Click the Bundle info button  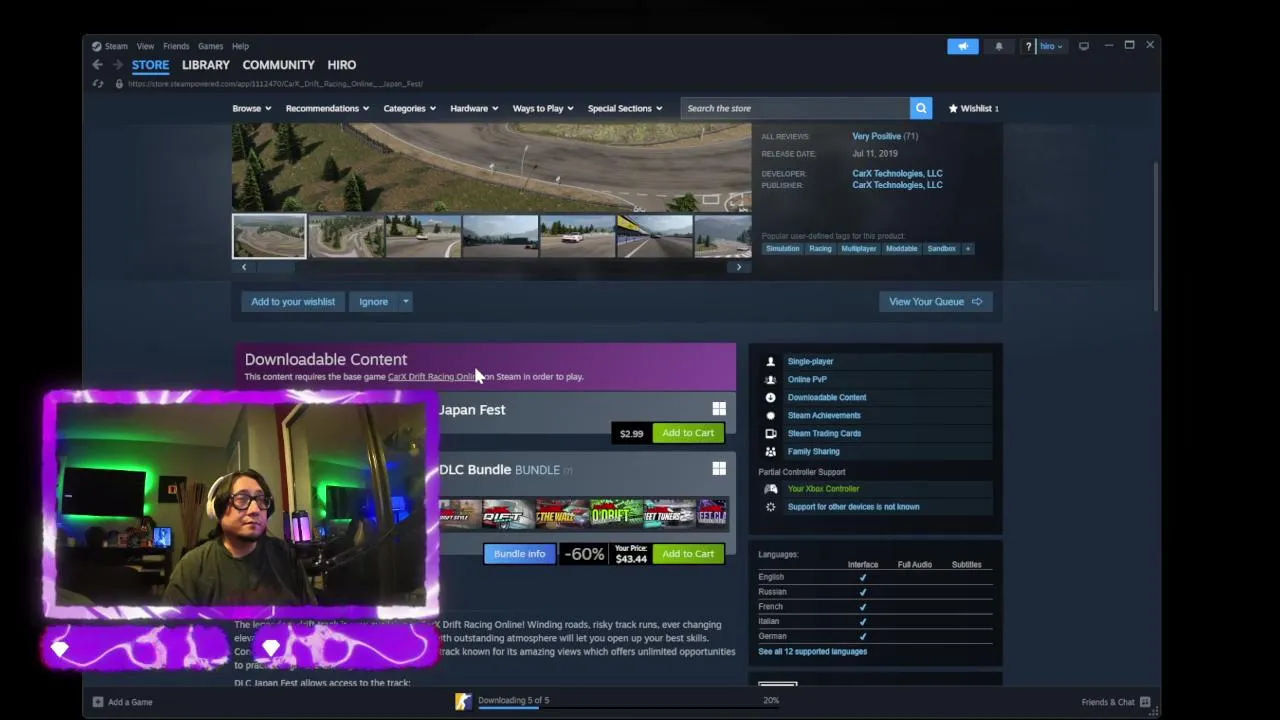point(519,554)
